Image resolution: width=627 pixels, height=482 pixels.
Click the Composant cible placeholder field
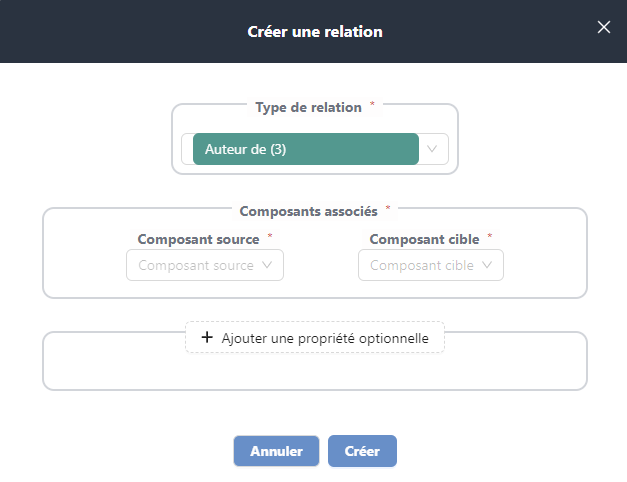(421, 265)
